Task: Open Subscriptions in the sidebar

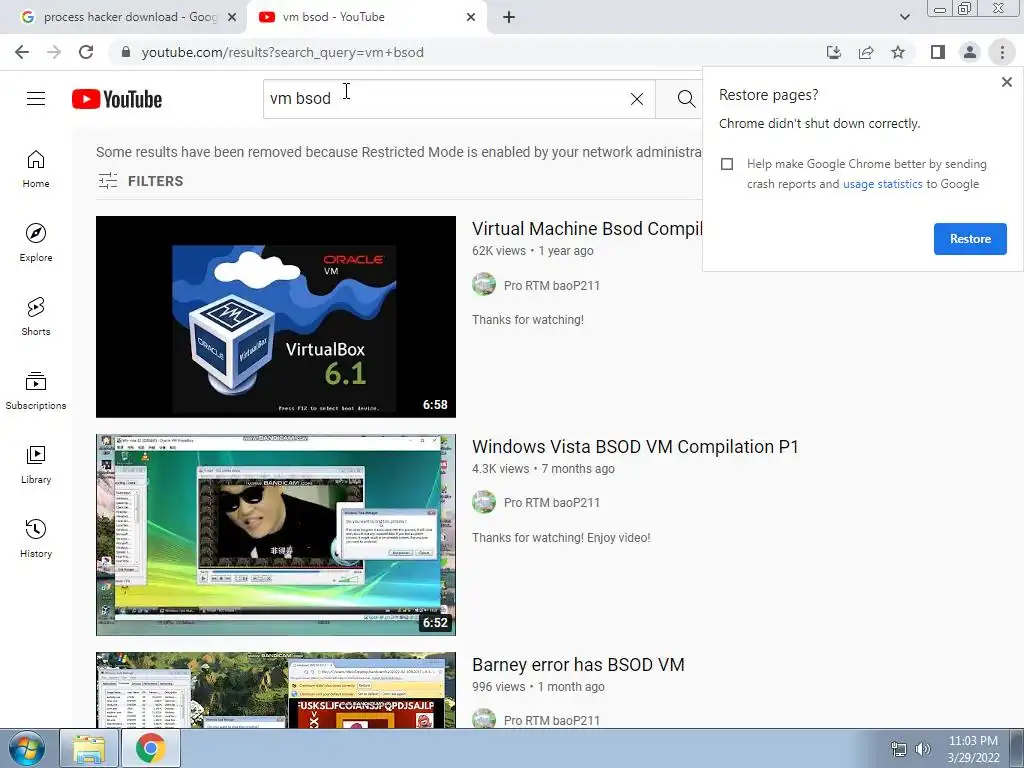Action: (36, 391)
